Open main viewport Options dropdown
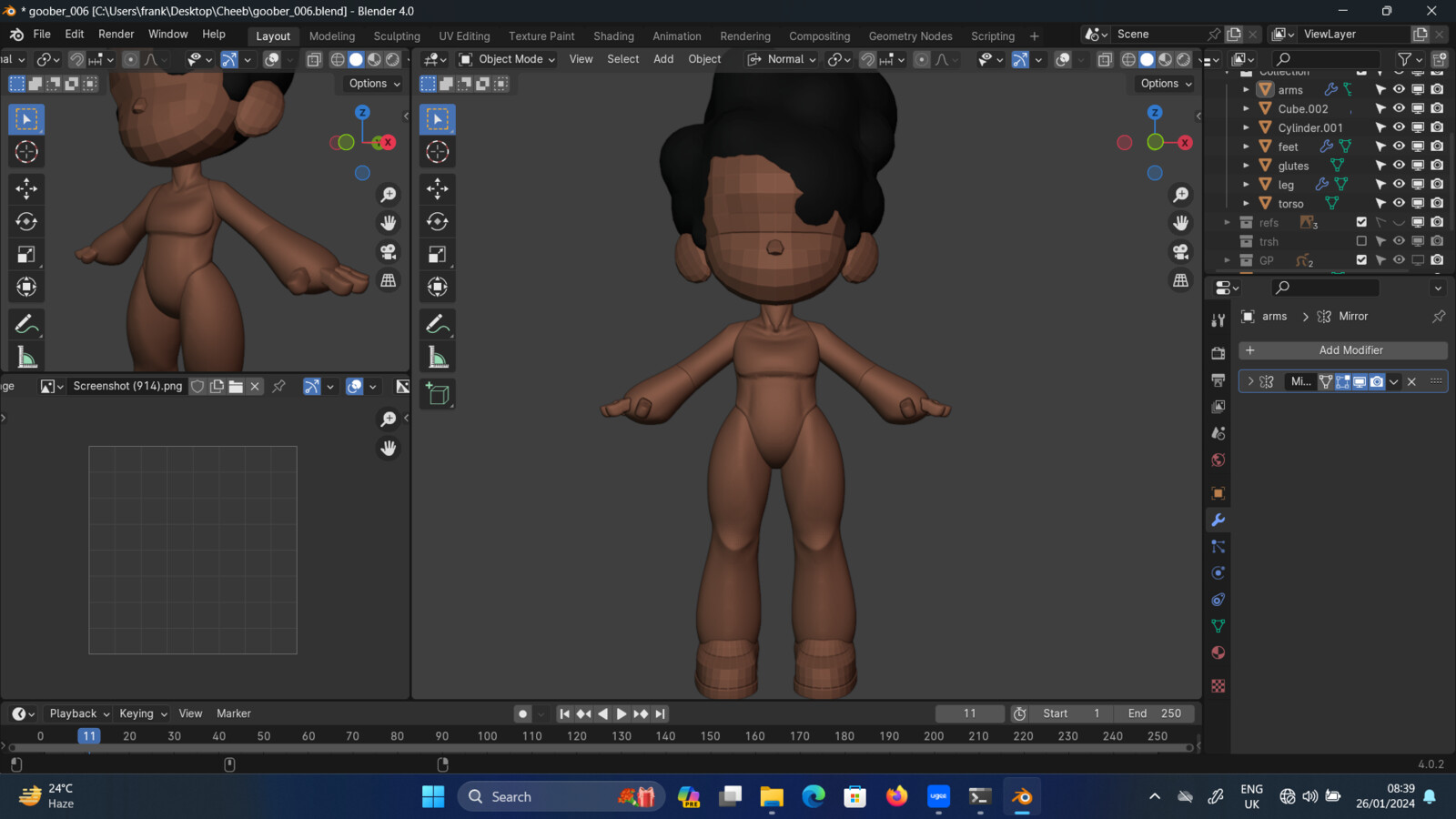 (1166, 84)
